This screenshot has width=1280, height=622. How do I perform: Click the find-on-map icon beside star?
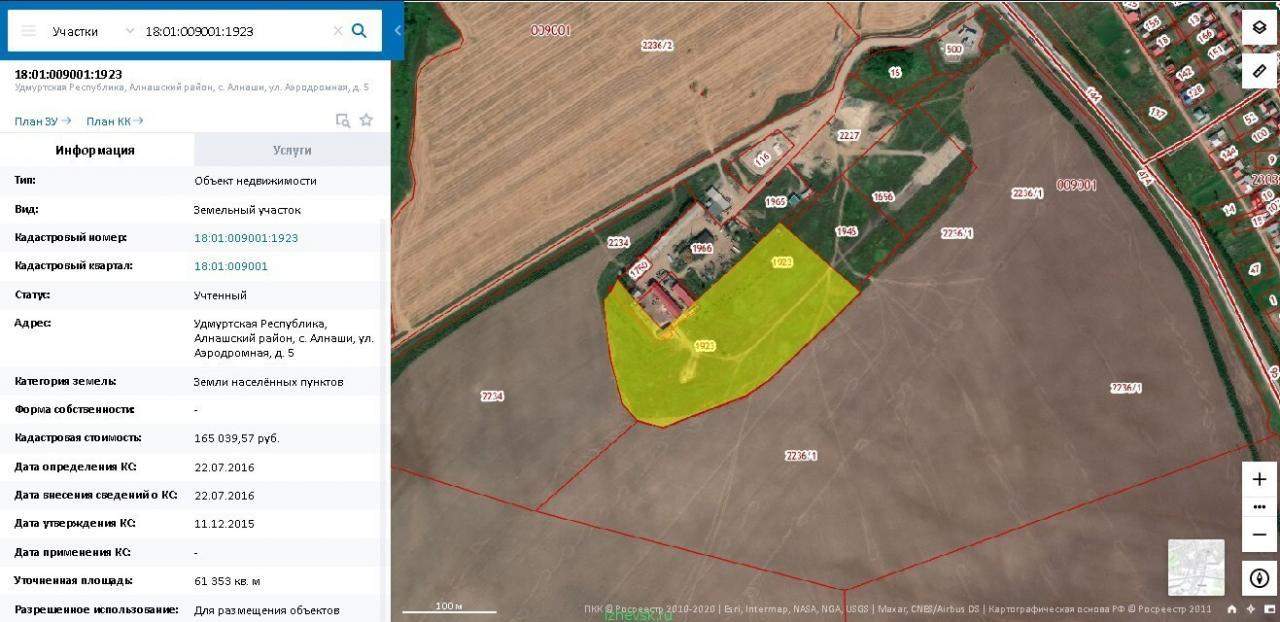pos(343,121)
